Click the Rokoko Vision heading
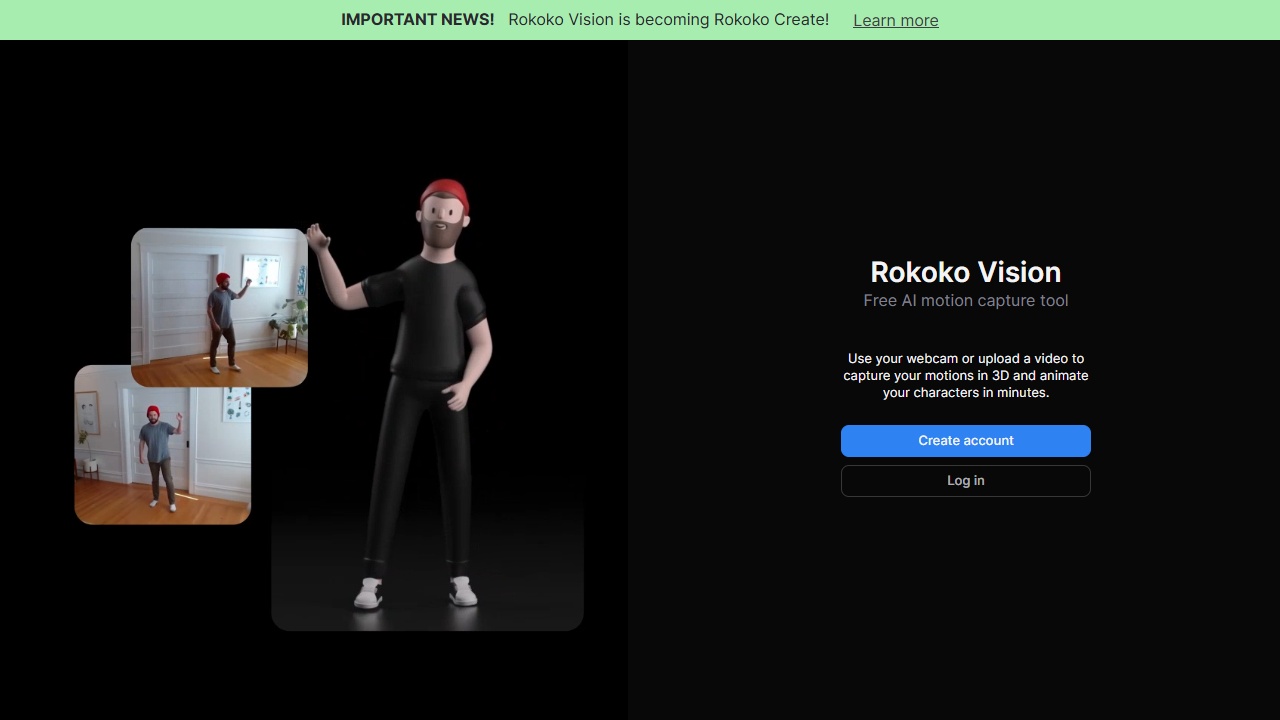This screenshot has width=1280, height=720. point(966,272)
